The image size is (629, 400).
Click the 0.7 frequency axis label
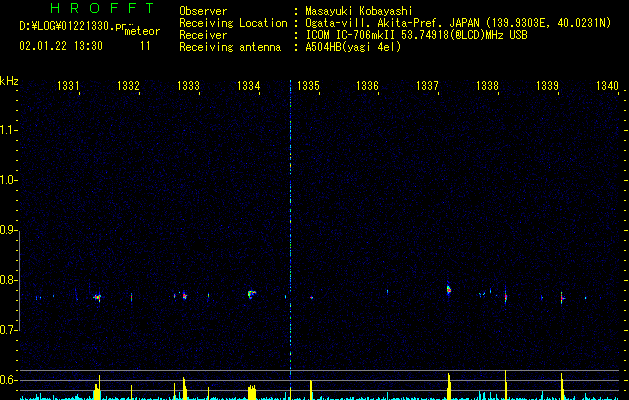tap(8, 330)
